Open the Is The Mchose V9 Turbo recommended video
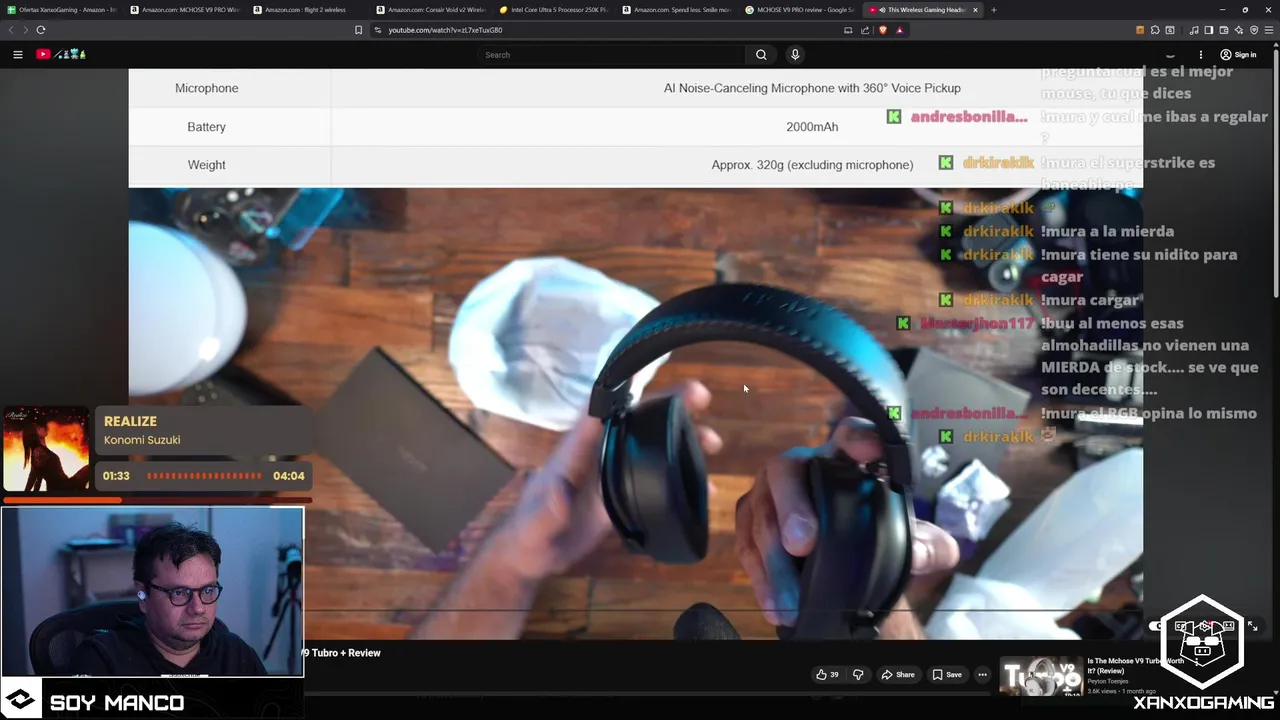Image resolution: width=1280 pixels, height=720 pixels. 1135,666
